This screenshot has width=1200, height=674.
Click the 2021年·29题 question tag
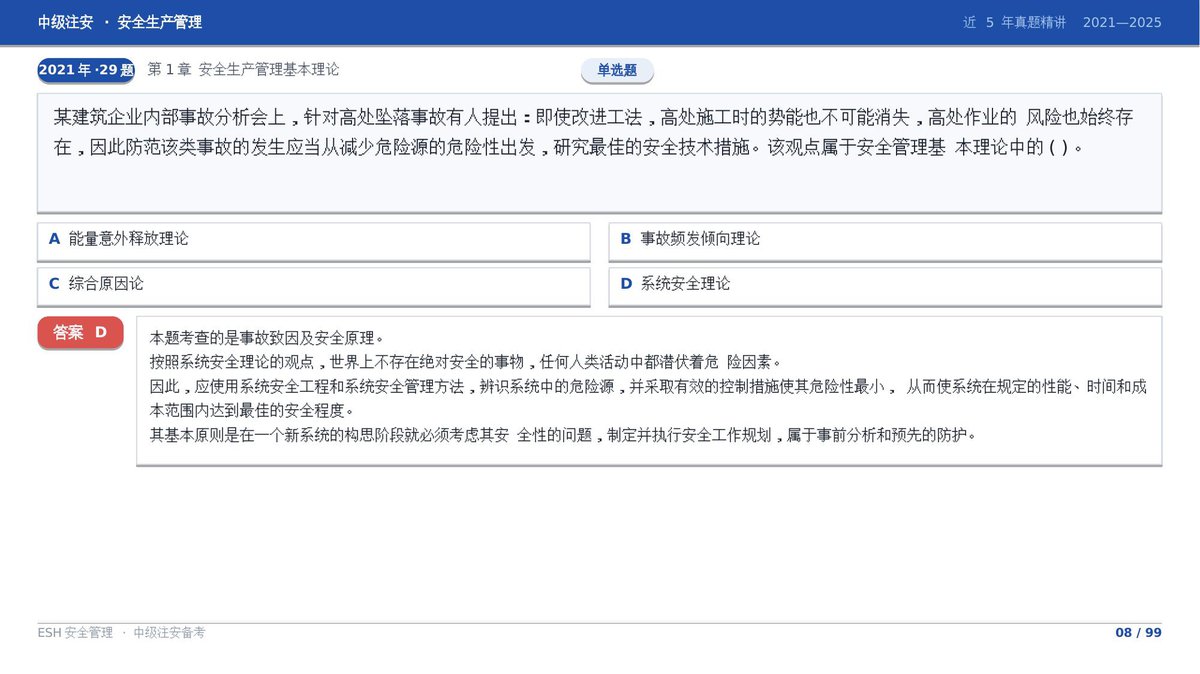click(86, 70)
